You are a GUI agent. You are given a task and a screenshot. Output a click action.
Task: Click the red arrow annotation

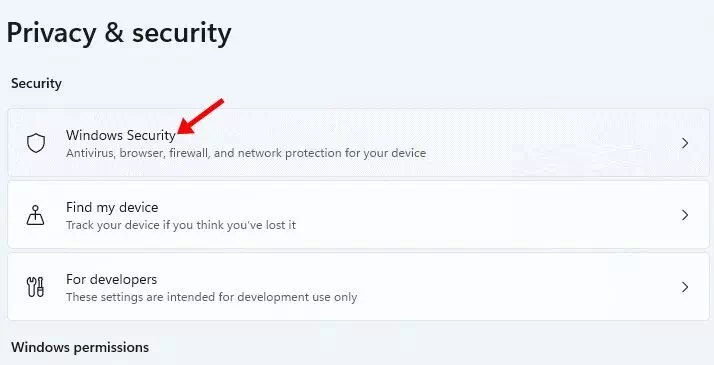[200, 117]
